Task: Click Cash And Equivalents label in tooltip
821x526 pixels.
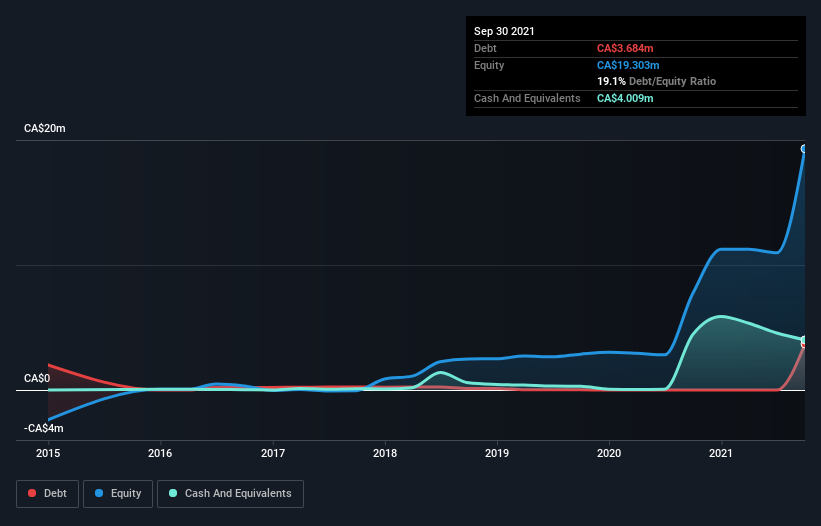Action: [x=527, y=98]
